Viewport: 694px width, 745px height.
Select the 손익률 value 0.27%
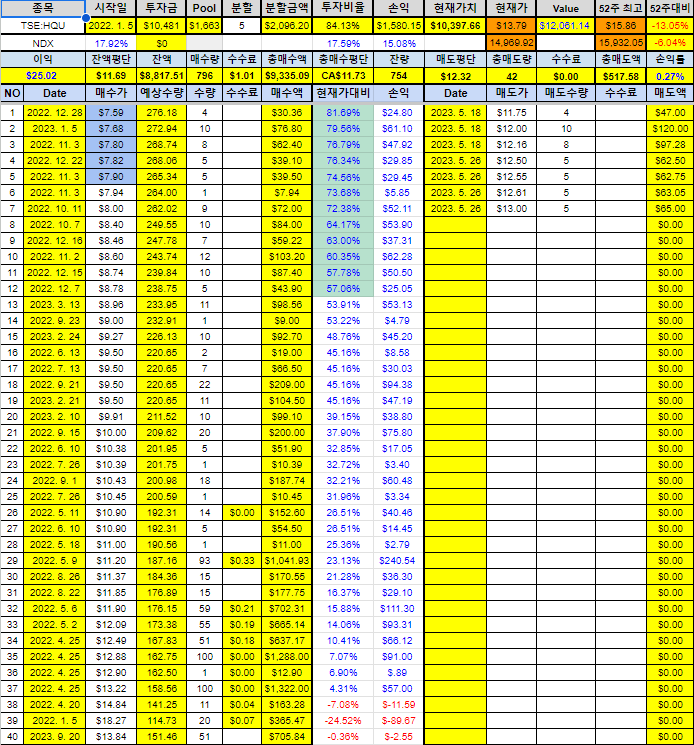point(670,76)
